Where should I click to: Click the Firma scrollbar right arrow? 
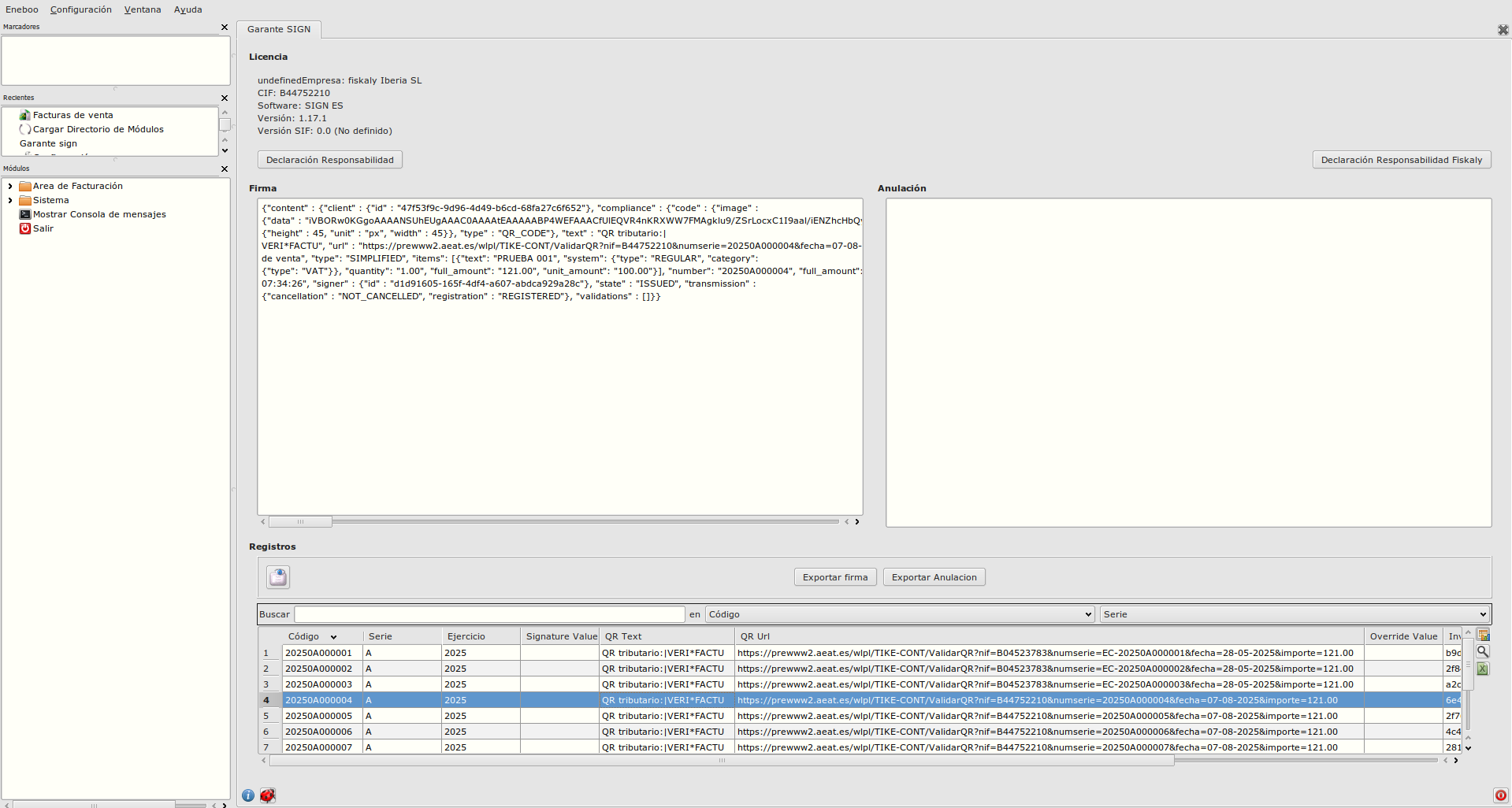tap(857, 521)
